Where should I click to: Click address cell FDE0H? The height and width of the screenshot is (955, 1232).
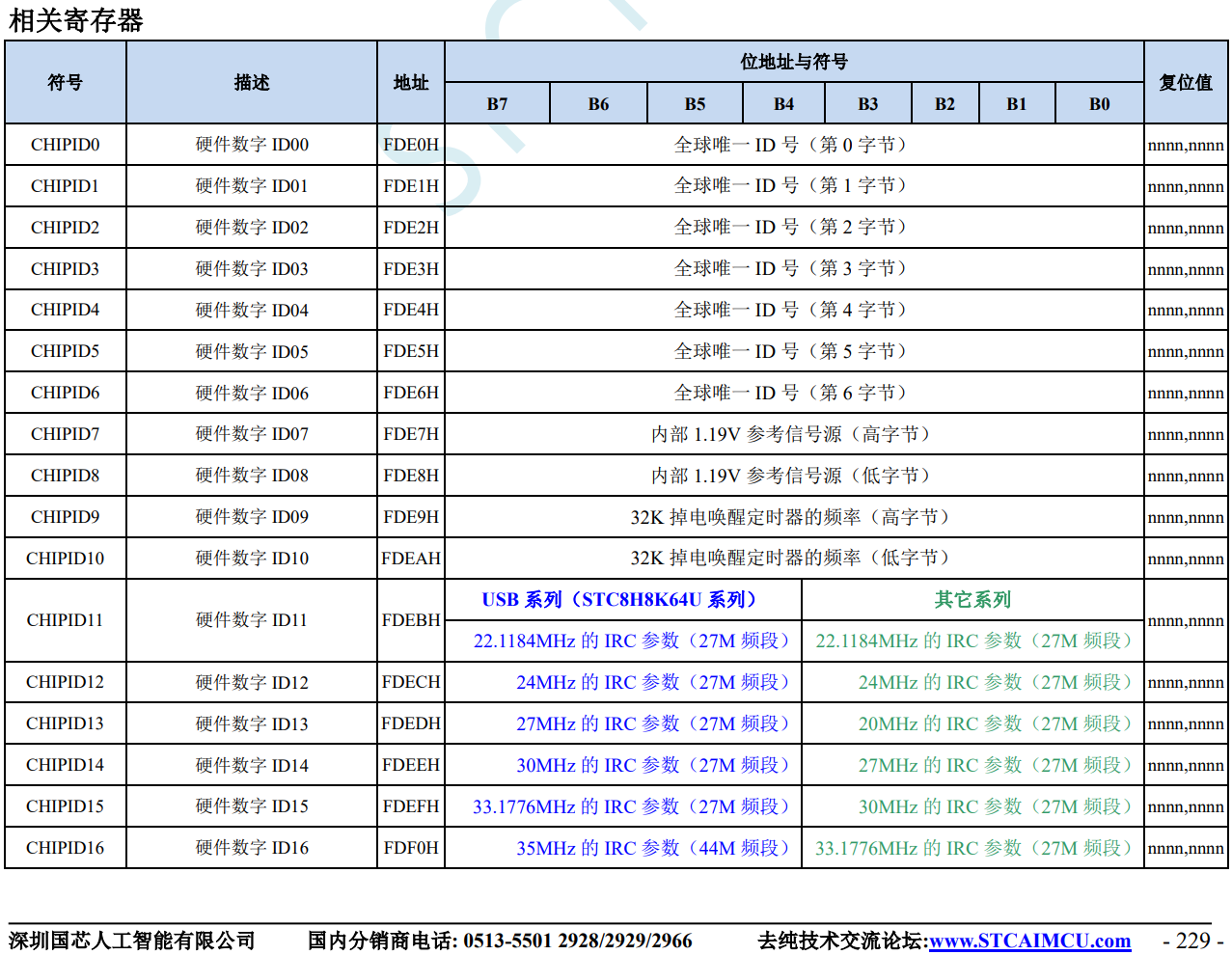click(x=411, y=145)
